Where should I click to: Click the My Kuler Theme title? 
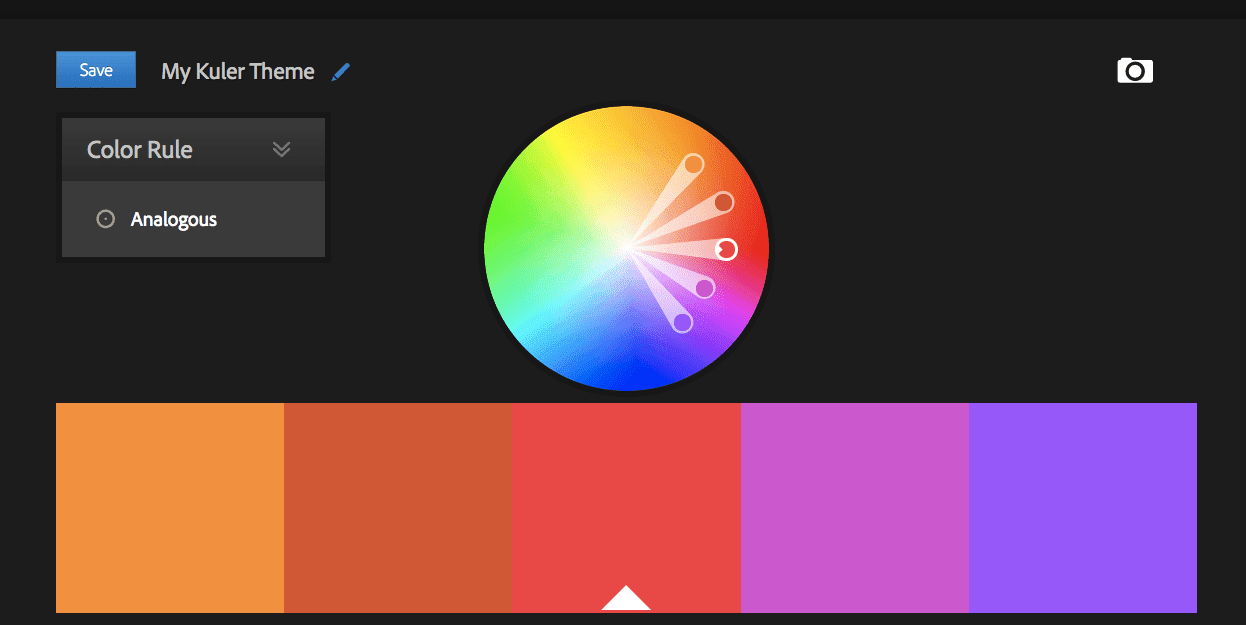click(x=237, y=70)
